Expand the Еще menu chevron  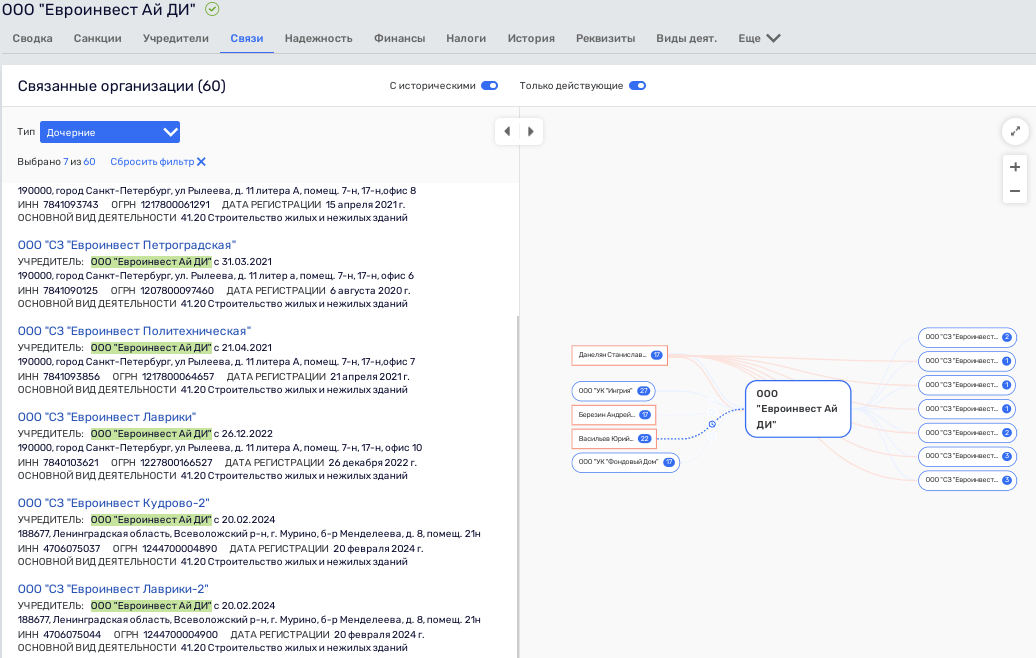pos(773,38)
